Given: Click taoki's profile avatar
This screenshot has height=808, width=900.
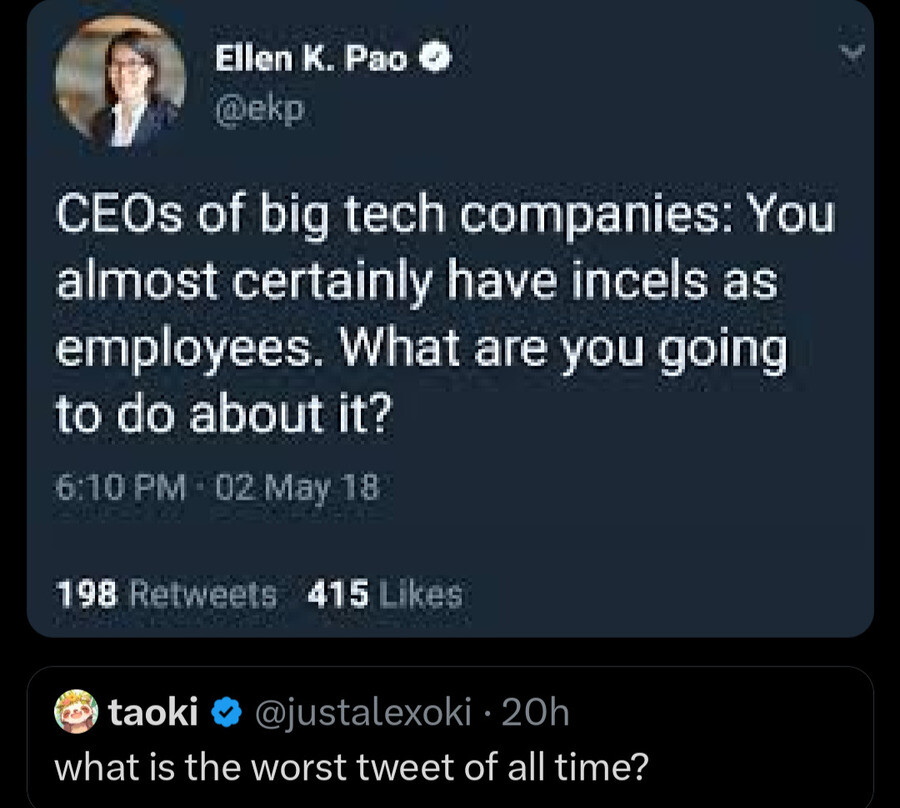Looking at the screenshot, I should point(76,713).
